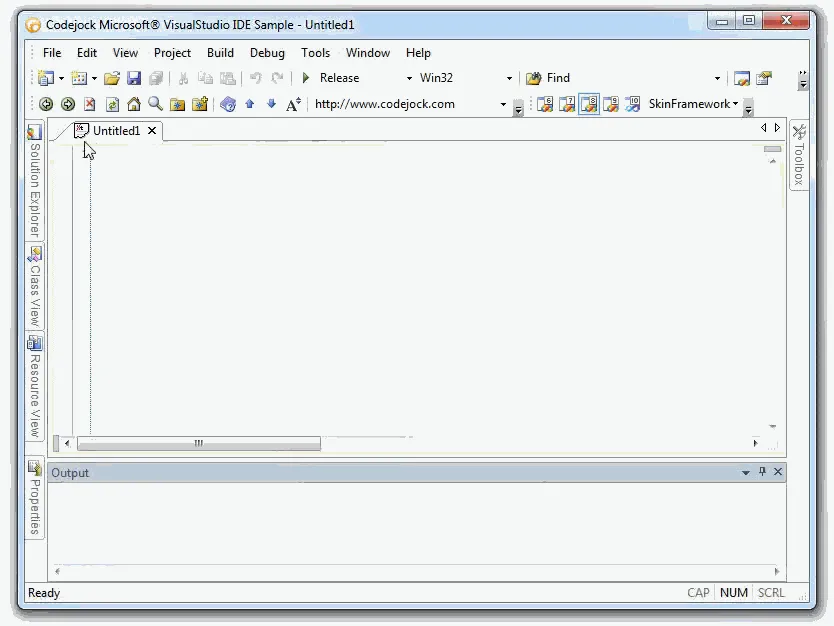The width and height of the screenshot is (834, 626).
Task: Click the green Start/Run play icon
Action: click(x=306, y=78)
